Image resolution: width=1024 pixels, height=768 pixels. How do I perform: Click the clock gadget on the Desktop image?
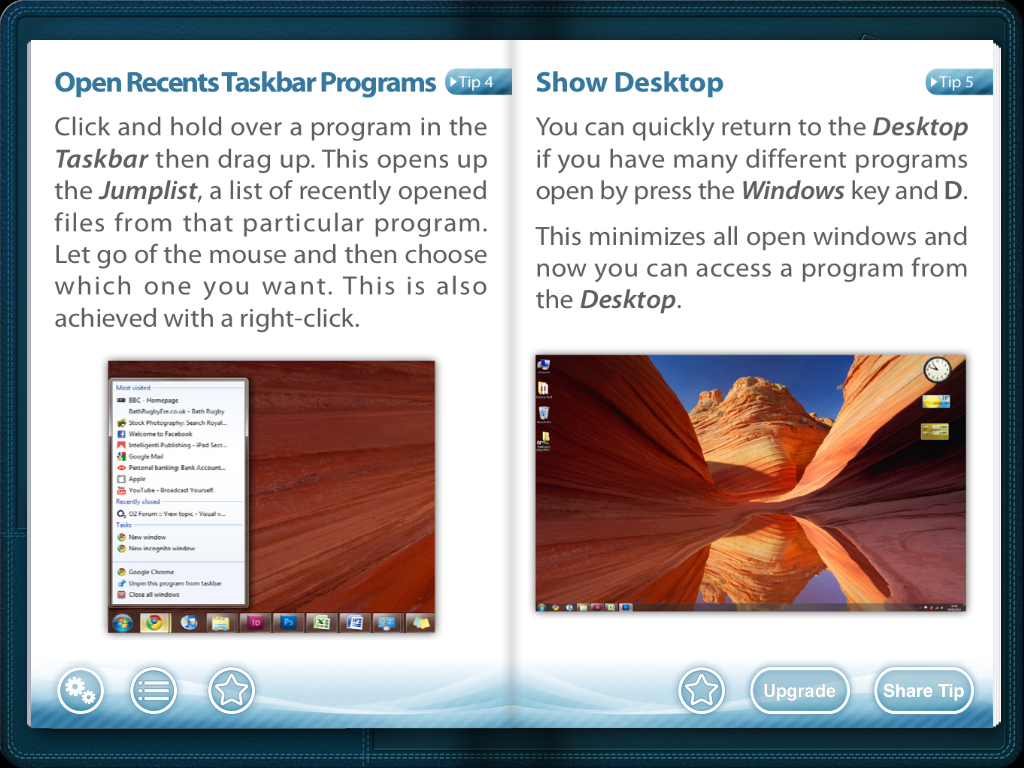click(x=936, y=369)
